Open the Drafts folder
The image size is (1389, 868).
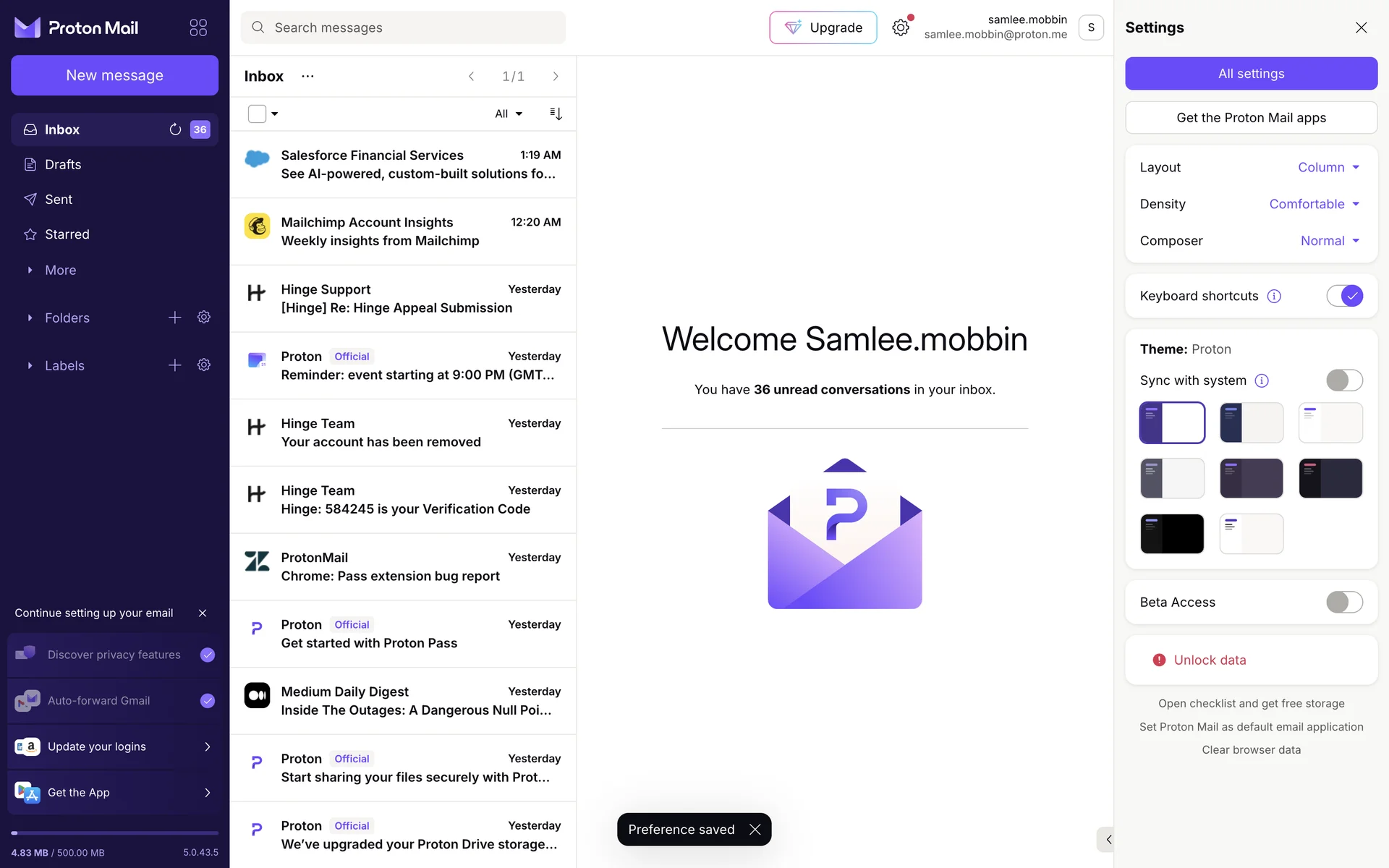pos(63,164)
